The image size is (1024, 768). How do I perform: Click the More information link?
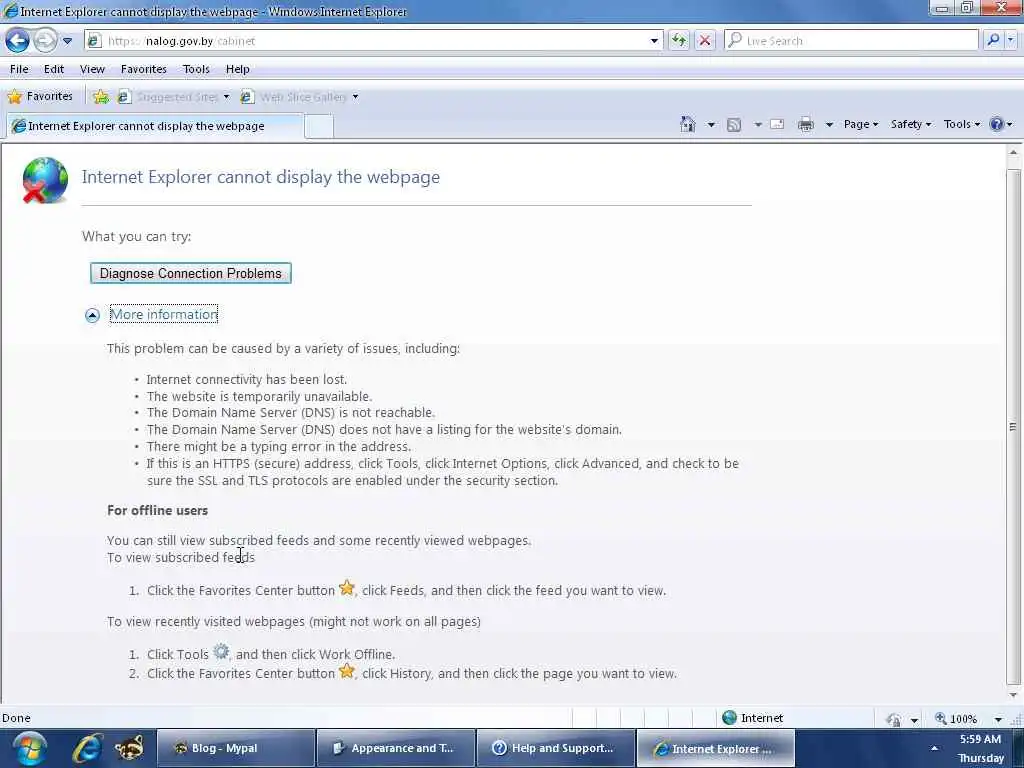[164, 314]
